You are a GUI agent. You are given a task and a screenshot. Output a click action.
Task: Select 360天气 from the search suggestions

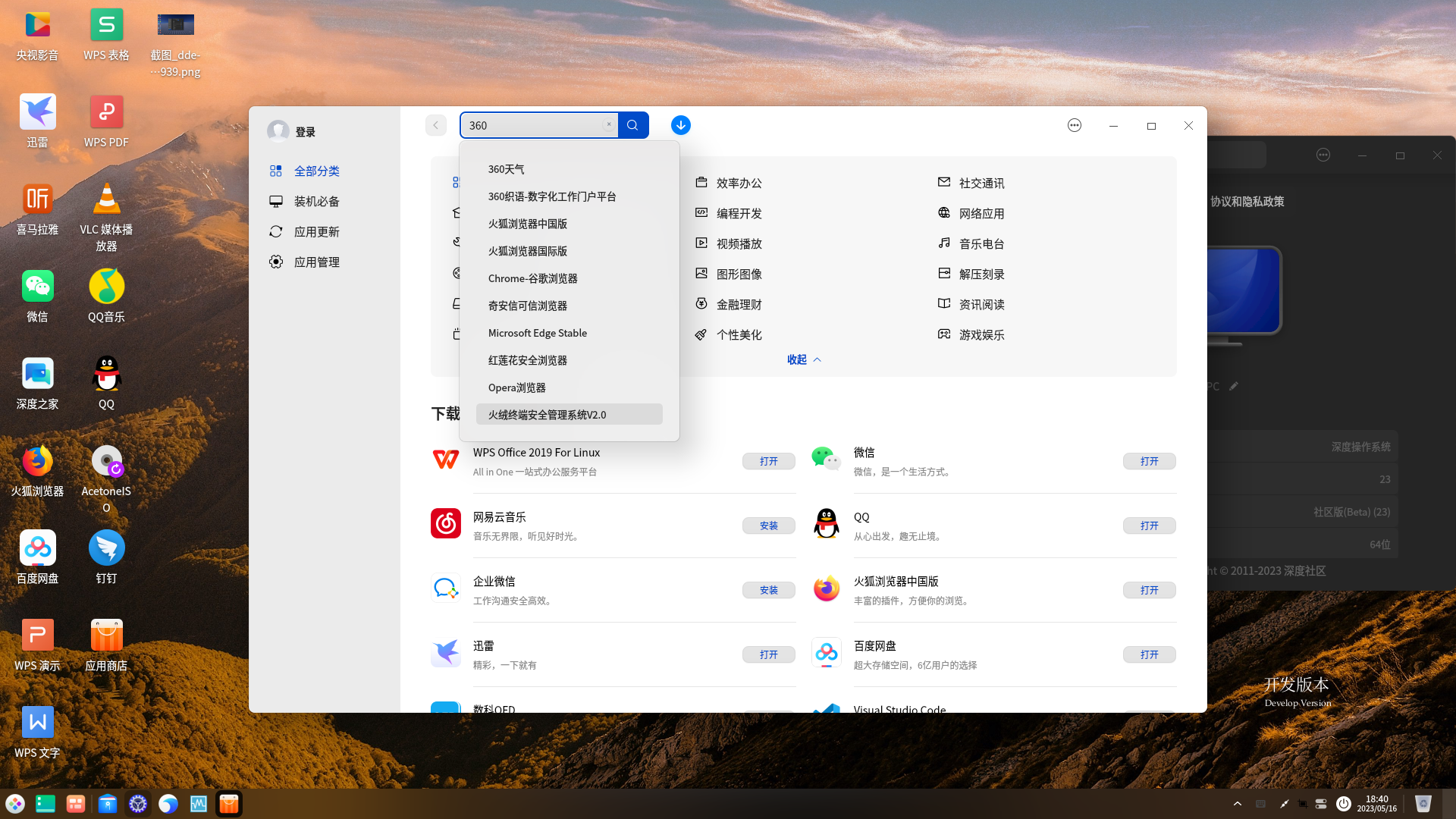507,169
